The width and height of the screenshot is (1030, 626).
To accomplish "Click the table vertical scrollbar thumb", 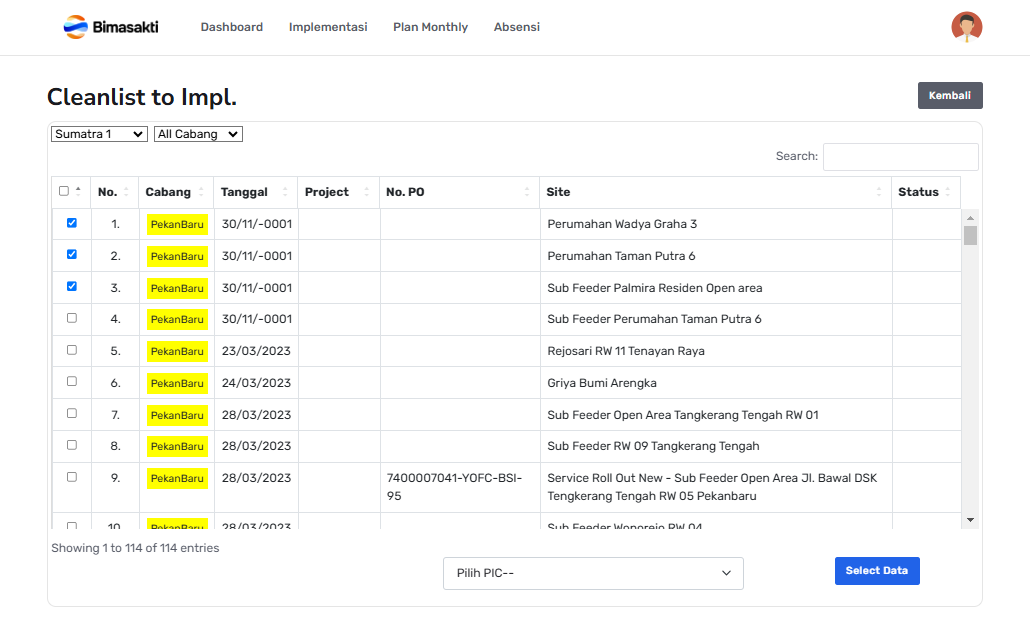I will coord(970,236).
